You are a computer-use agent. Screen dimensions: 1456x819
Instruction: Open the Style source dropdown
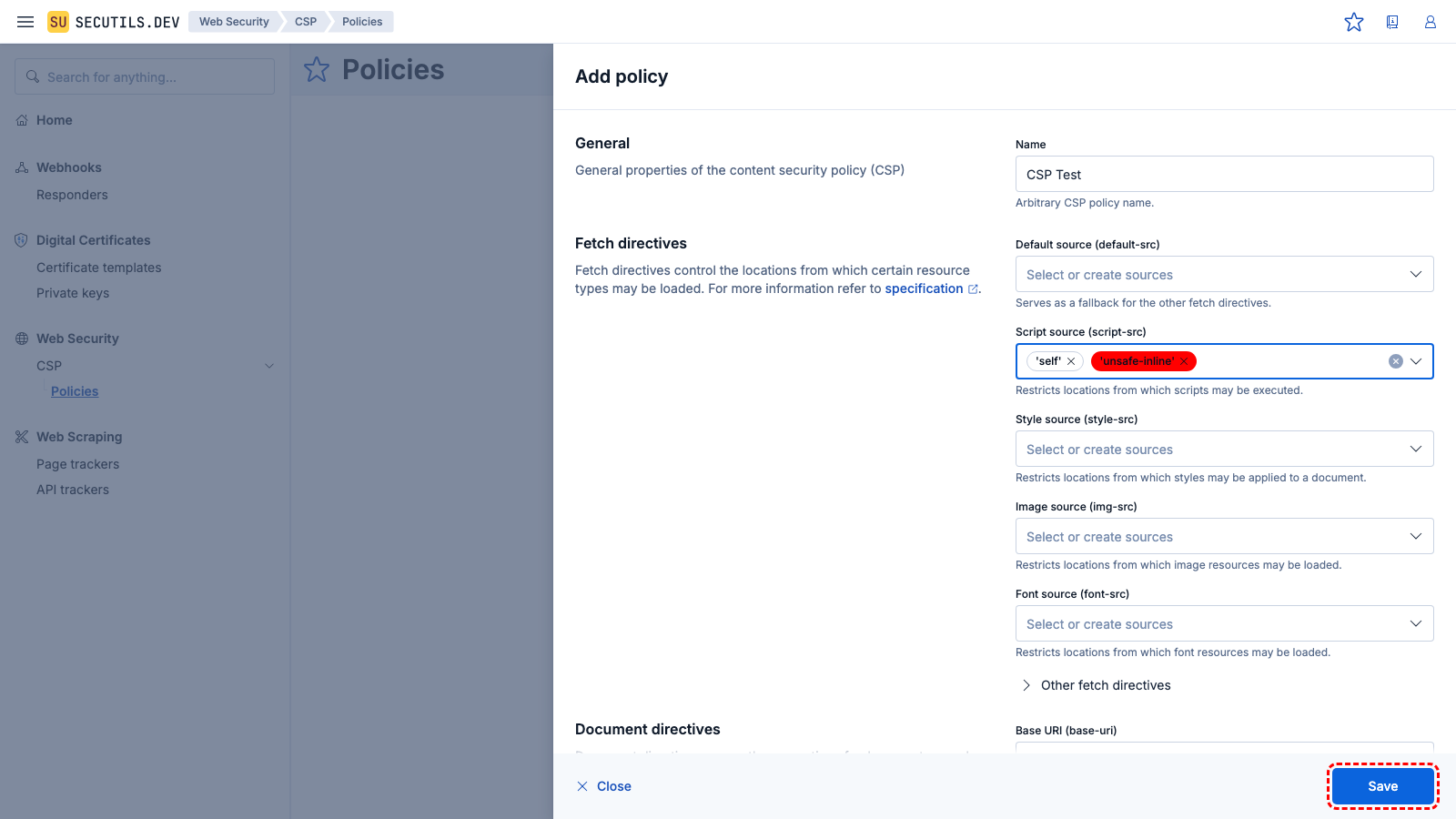coord(1224,449)
